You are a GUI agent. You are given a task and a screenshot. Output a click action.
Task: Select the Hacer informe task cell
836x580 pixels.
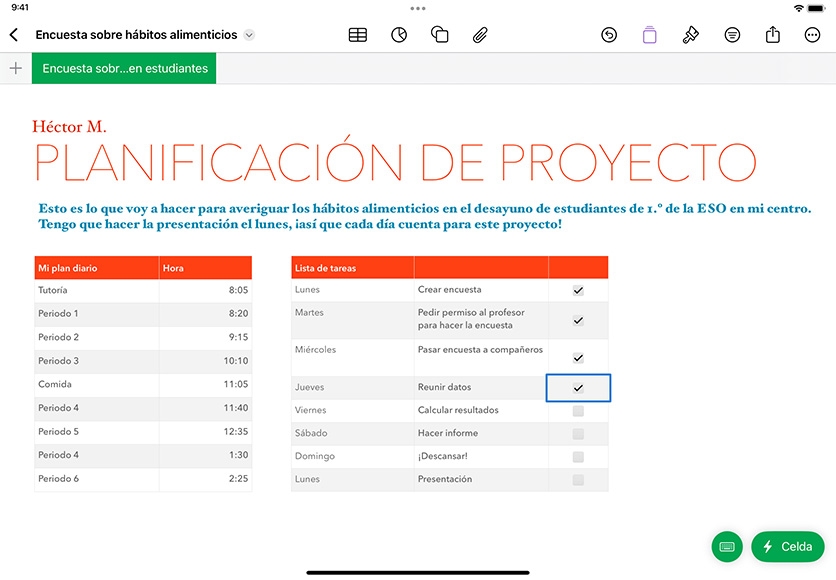481,433
